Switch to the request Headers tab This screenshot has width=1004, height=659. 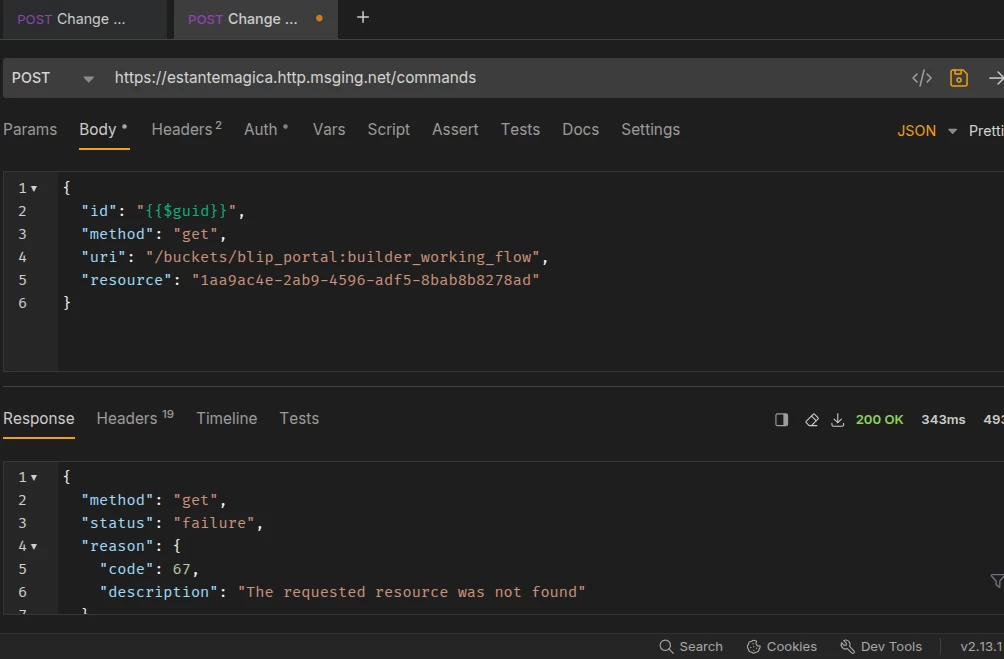tap(186, 130)
